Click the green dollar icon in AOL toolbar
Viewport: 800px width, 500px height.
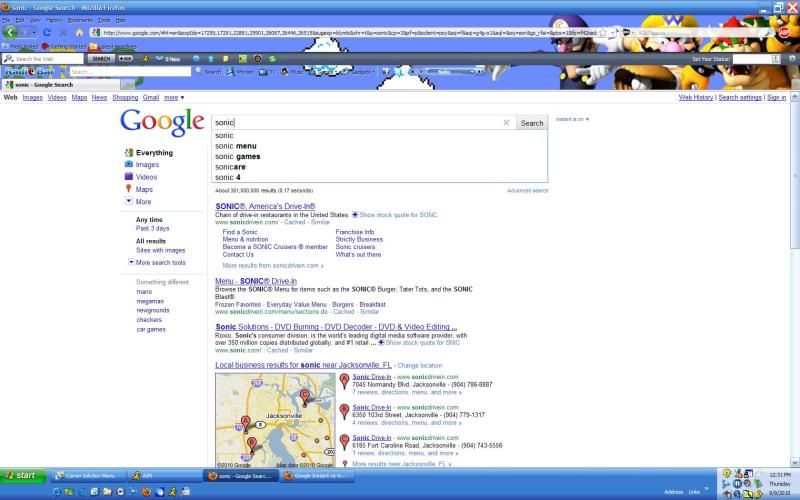pyautogui.click(x=272, y=59)
